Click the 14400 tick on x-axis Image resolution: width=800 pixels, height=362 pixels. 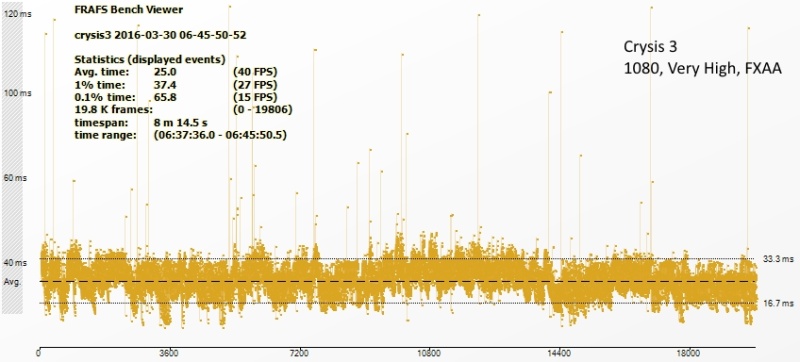[559, 353]
